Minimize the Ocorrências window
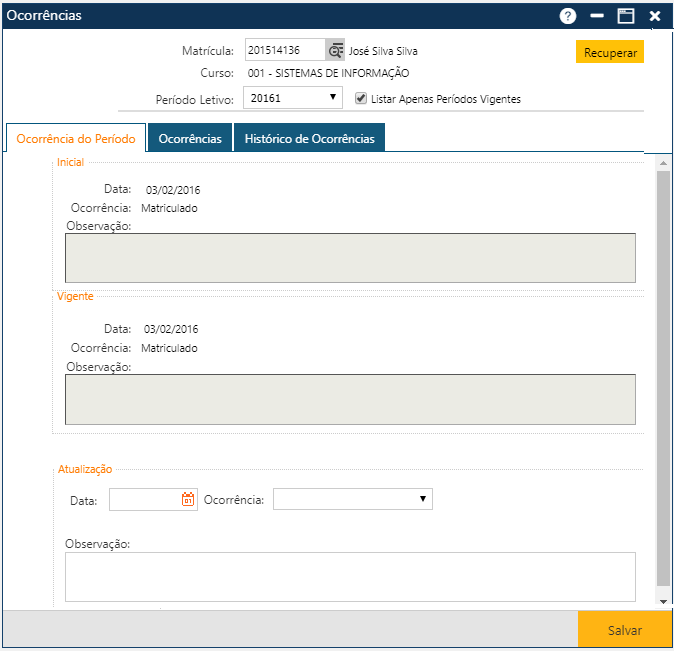Viewport: 674px width, 651px height. coord(597,16)
